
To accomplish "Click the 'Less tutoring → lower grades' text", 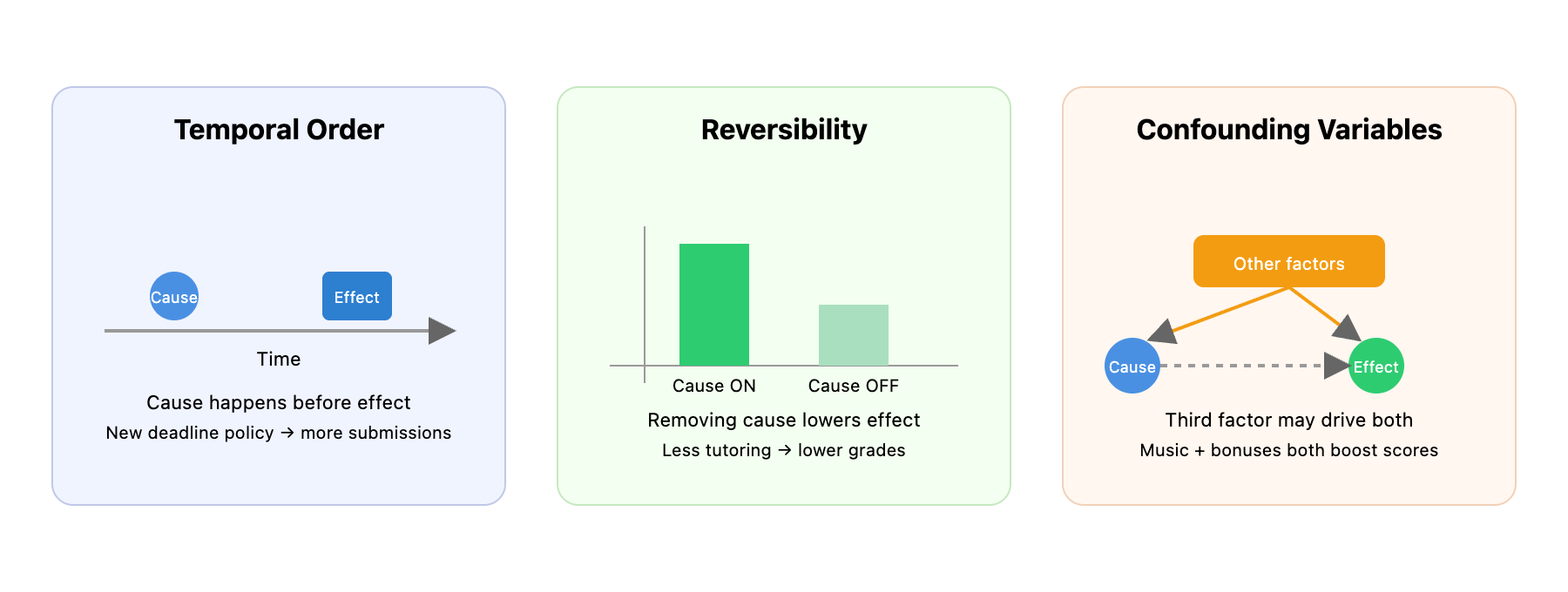I will (784, 450).
